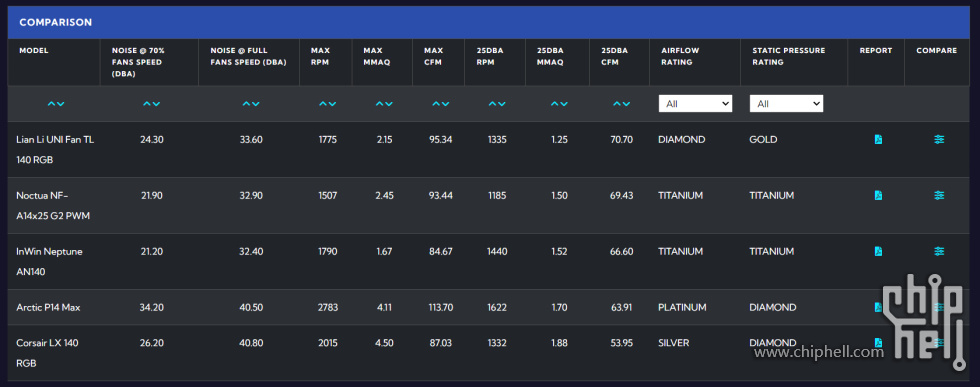Sort by Max MMAQ arrows
The height and width of the screenshot is (387, 980).
(384, 104)
